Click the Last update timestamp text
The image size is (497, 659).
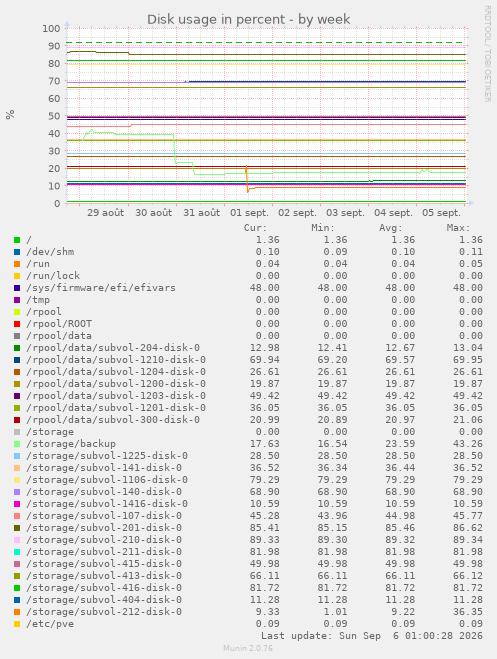[372, 636]
